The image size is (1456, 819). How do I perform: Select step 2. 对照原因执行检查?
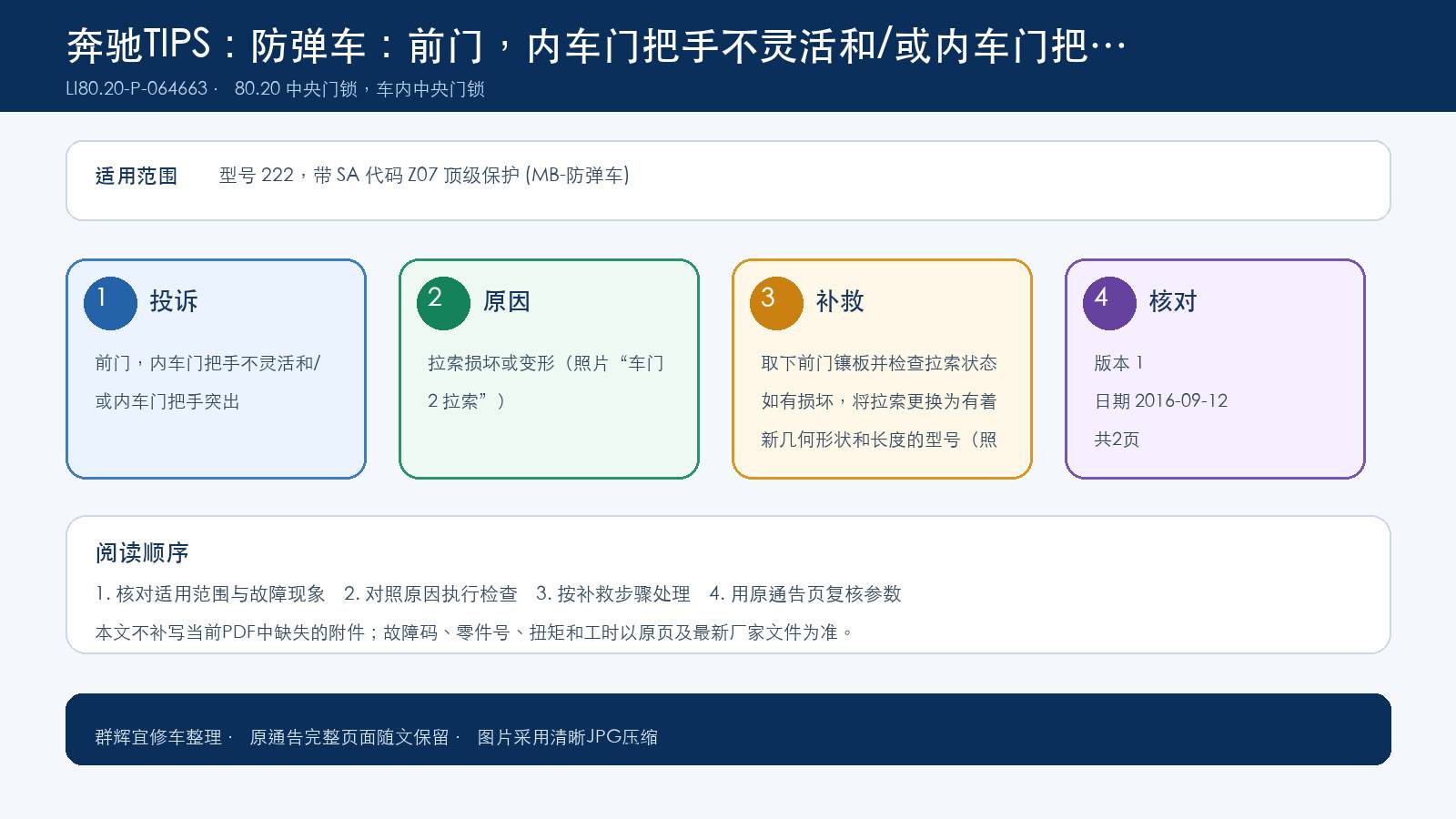430,594
